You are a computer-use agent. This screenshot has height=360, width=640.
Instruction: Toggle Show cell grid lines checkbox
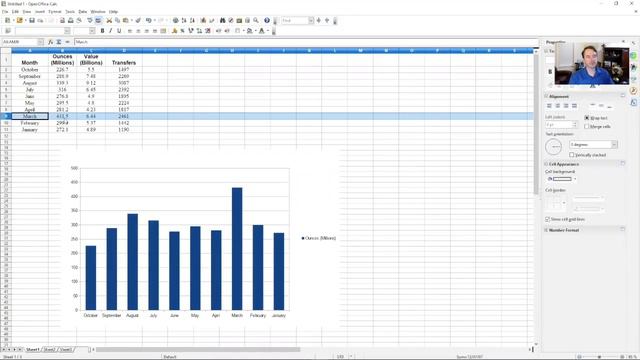point(548,219)
